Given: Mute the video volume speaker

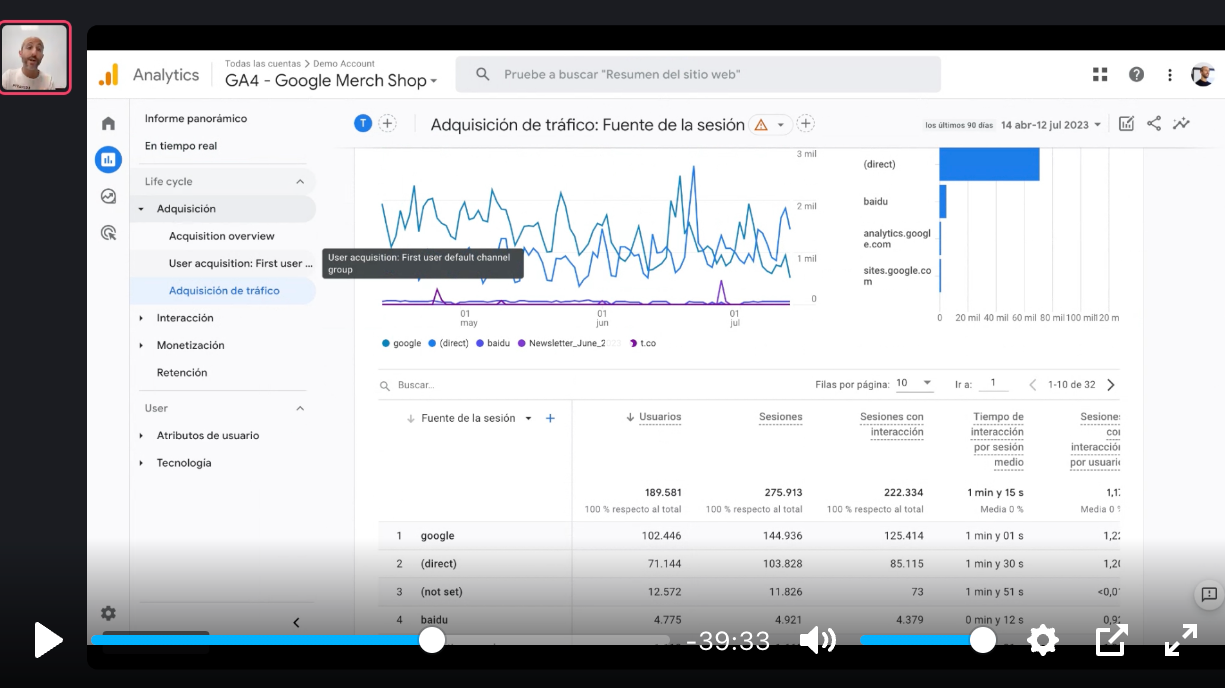Looking at the screenshot, I should 817,640.
